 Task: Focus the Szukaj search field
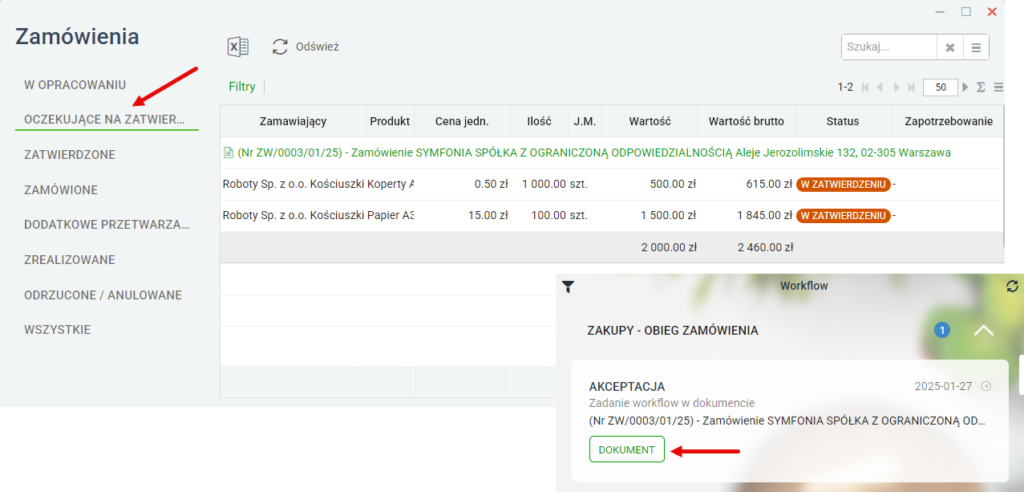889,48
